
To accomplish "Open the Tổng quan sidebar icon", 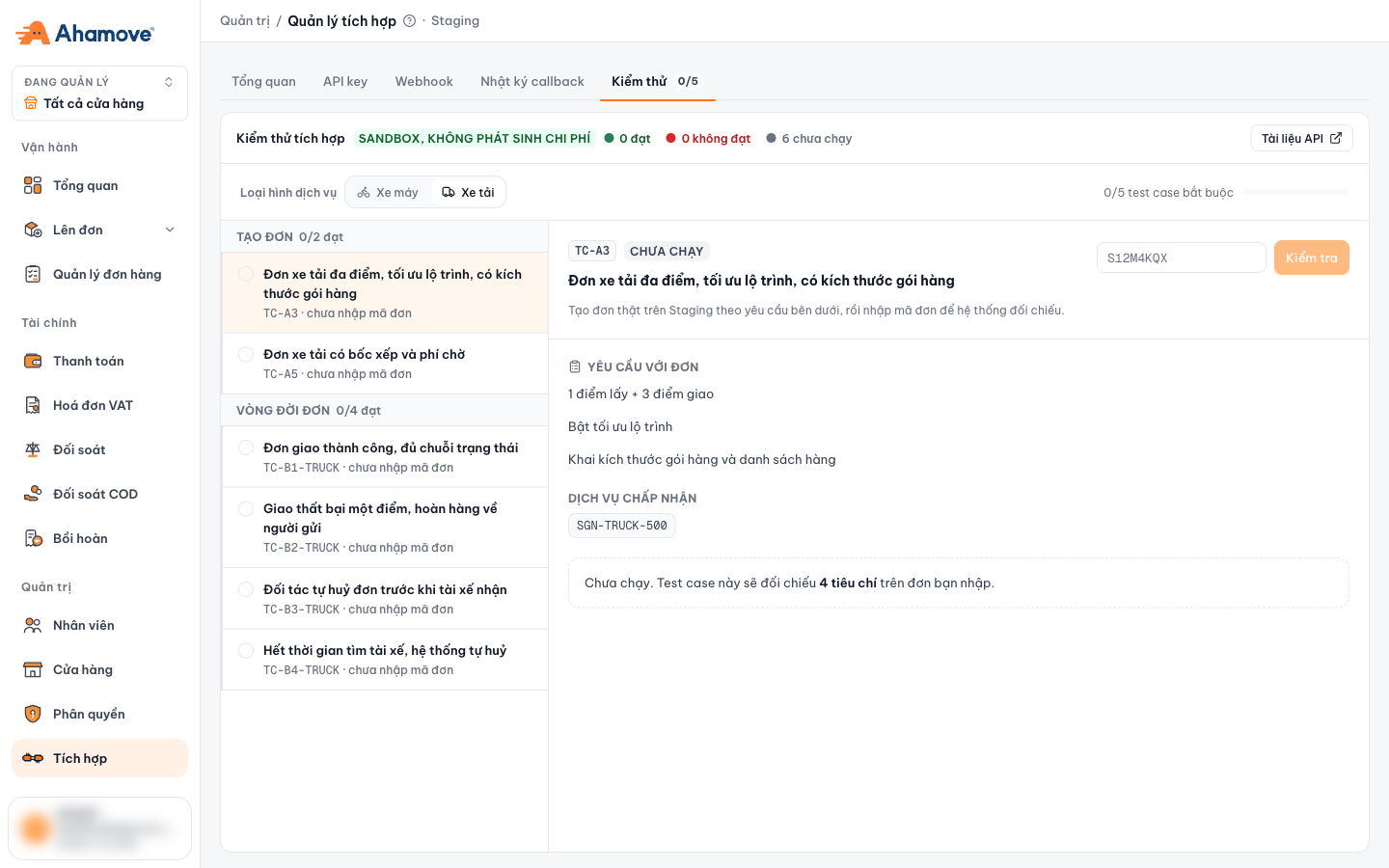I will [33, 185].
